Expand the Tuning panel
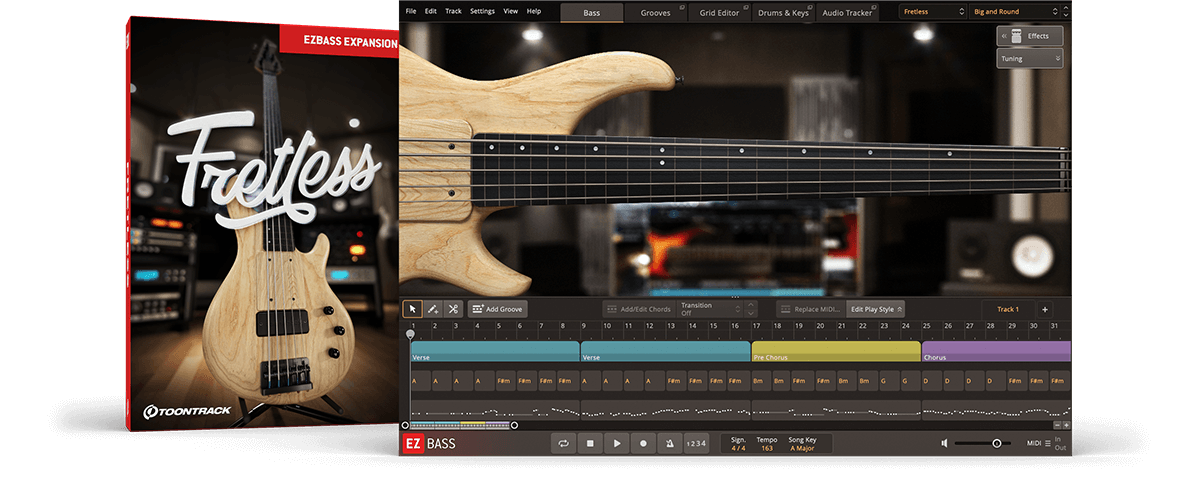This screenshot has height=488, width=1200. 1029,59
